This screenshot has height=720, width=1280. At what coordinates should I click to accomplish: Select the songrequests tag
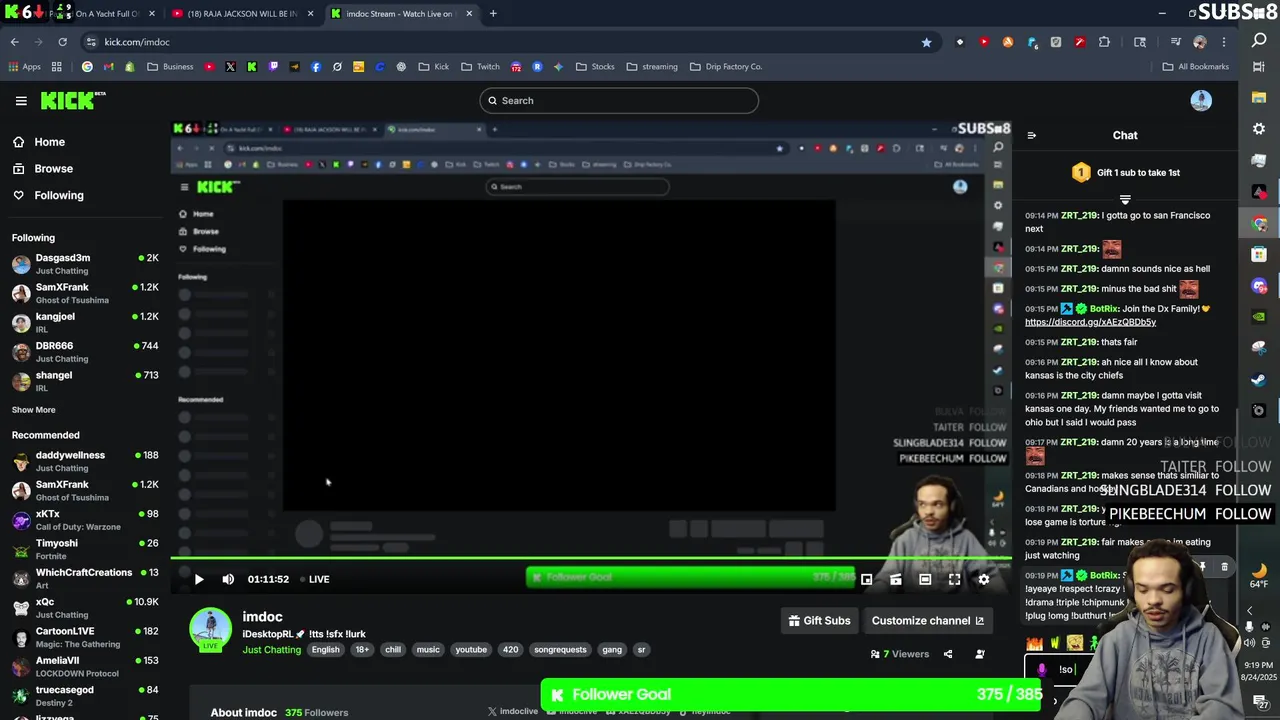[x=560, y=650]
